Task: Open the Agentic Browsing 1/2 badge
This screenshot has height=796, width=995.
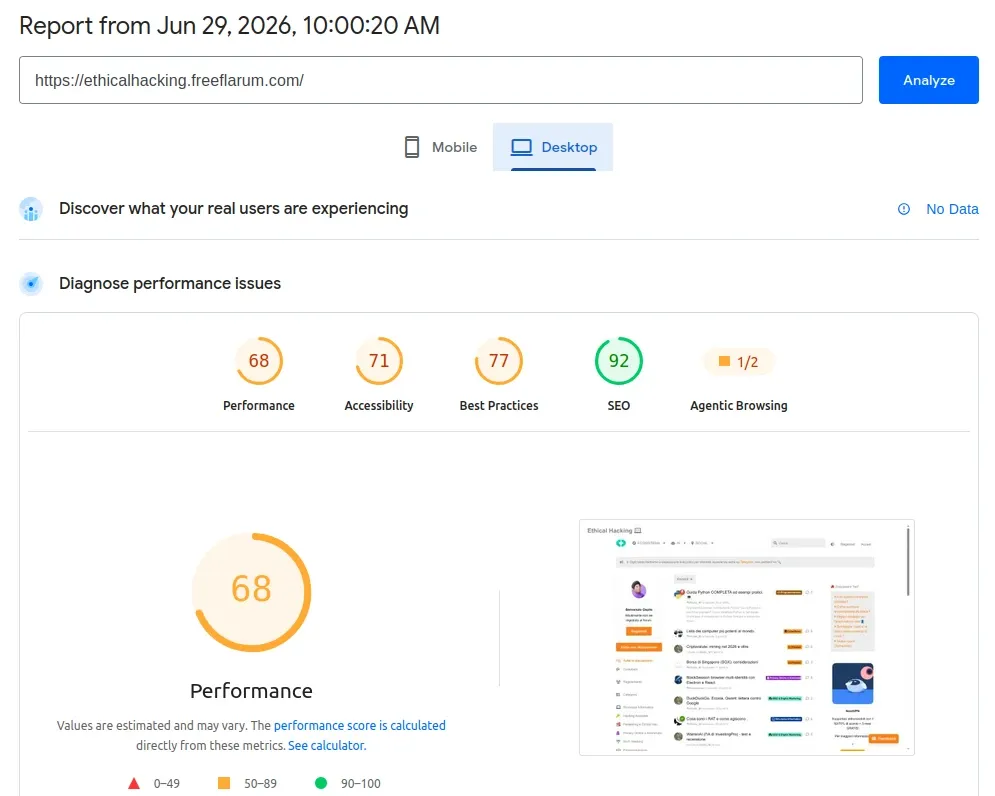Action: click(x=739, y=362)
